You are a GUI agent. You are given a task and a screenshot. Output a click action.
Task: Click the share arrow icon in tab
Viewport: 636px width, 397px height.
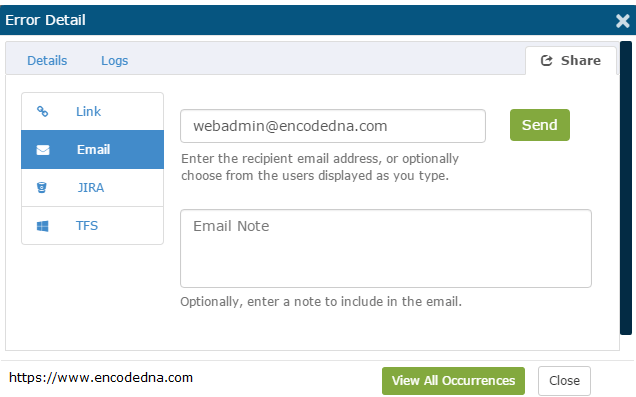pos(546,60)
